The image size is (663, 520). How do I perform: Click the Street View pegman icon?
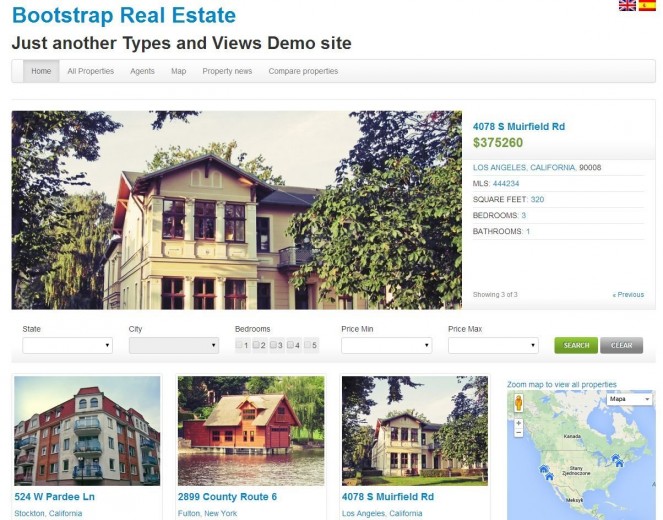point(519,403)
